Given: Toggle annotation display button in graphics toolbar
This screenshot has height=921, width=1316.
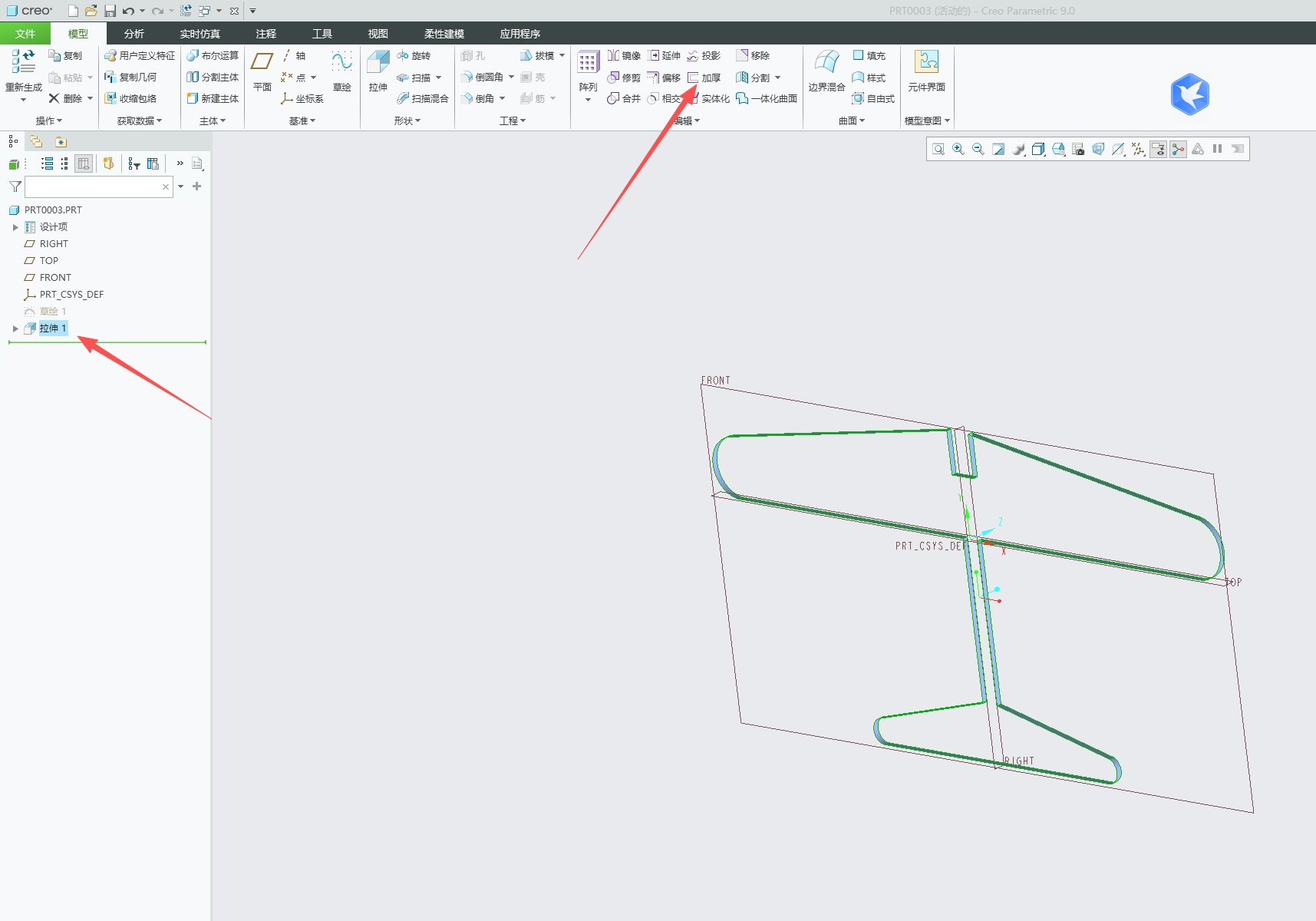Looking at the screenshot, I should (x=1158, y=149).
